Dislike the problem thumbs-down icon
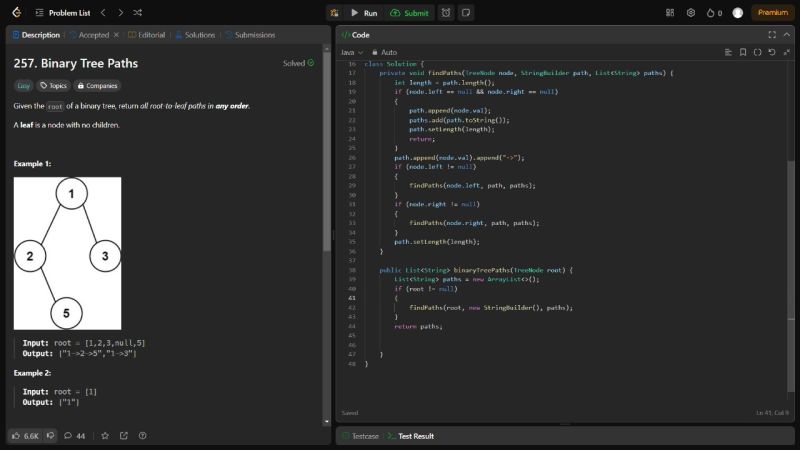 (50, 435)
